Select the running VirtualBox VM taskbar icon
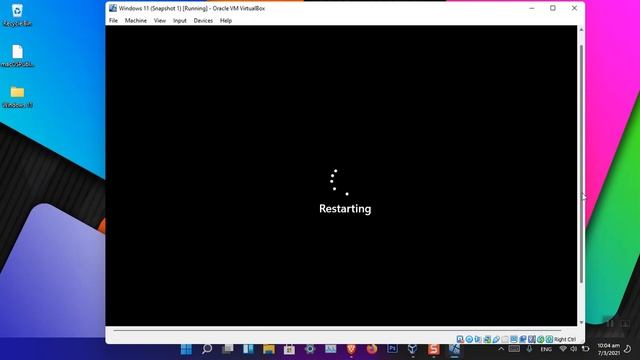640x360 pixels. coord(454,349)
